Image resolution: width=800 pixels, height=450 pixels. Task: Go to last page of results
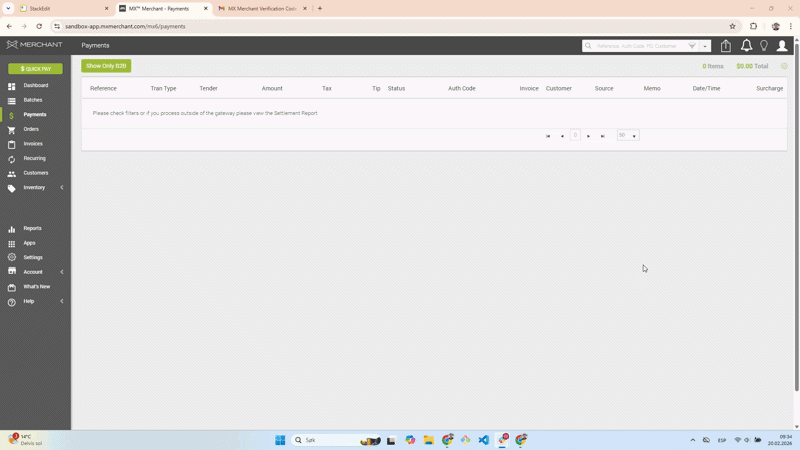pos(603,136)
